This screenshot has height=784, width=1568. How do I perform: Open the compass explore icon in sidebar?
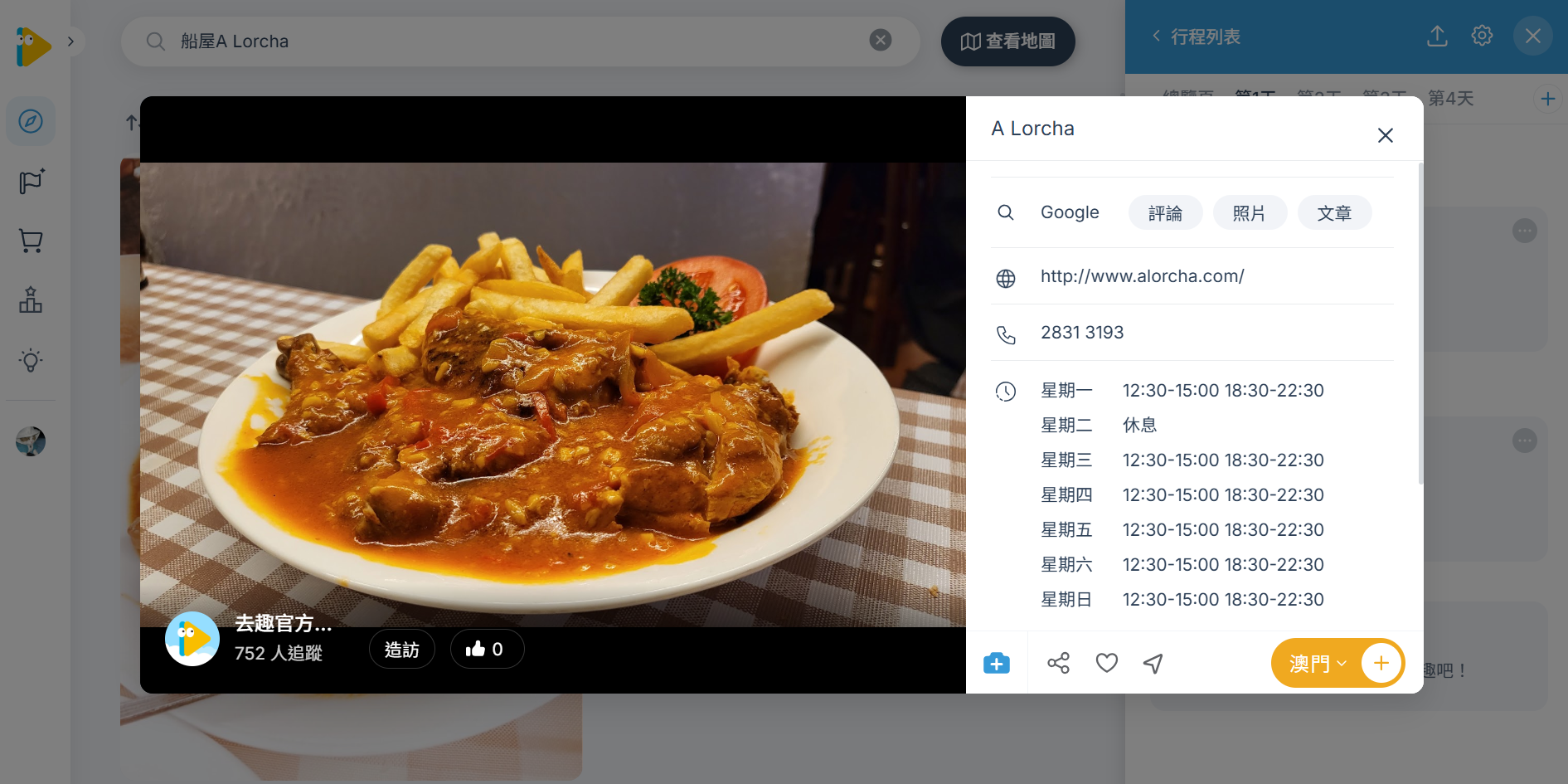31,121
